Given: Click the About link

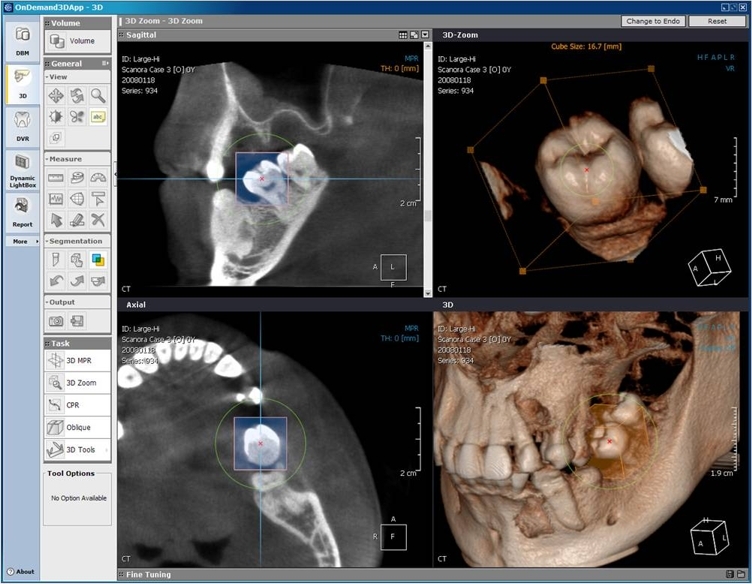Looking at the screenshot, I should (21, 572).
